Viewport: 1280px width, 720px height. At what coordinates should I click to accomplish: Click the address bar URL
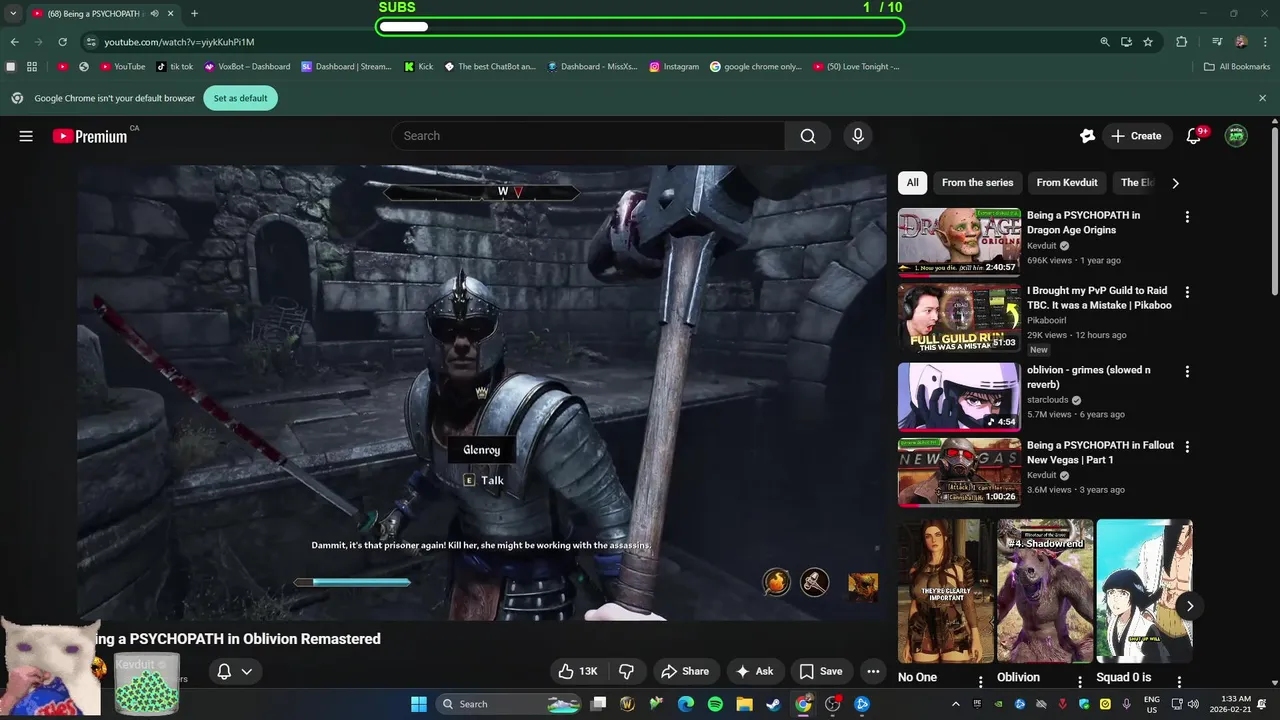point(180,42)
